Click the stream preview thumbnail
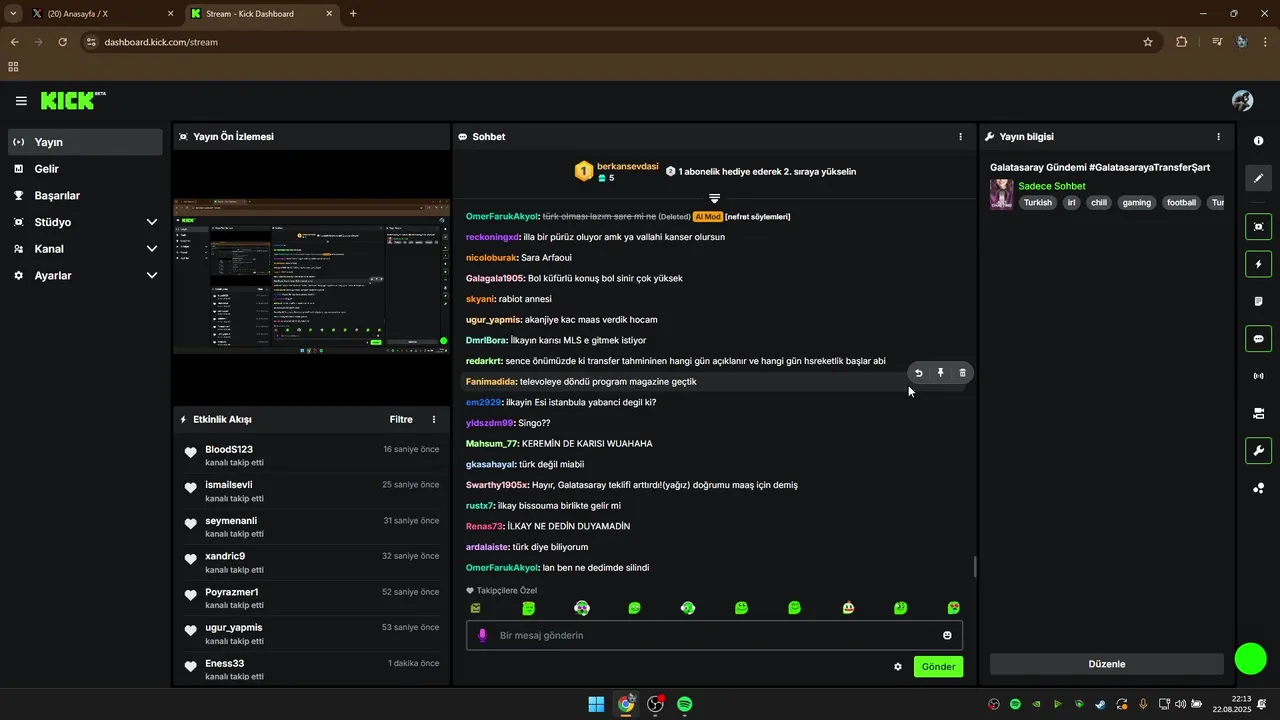Screen dimensions: 1280x720 coord(311,275)
